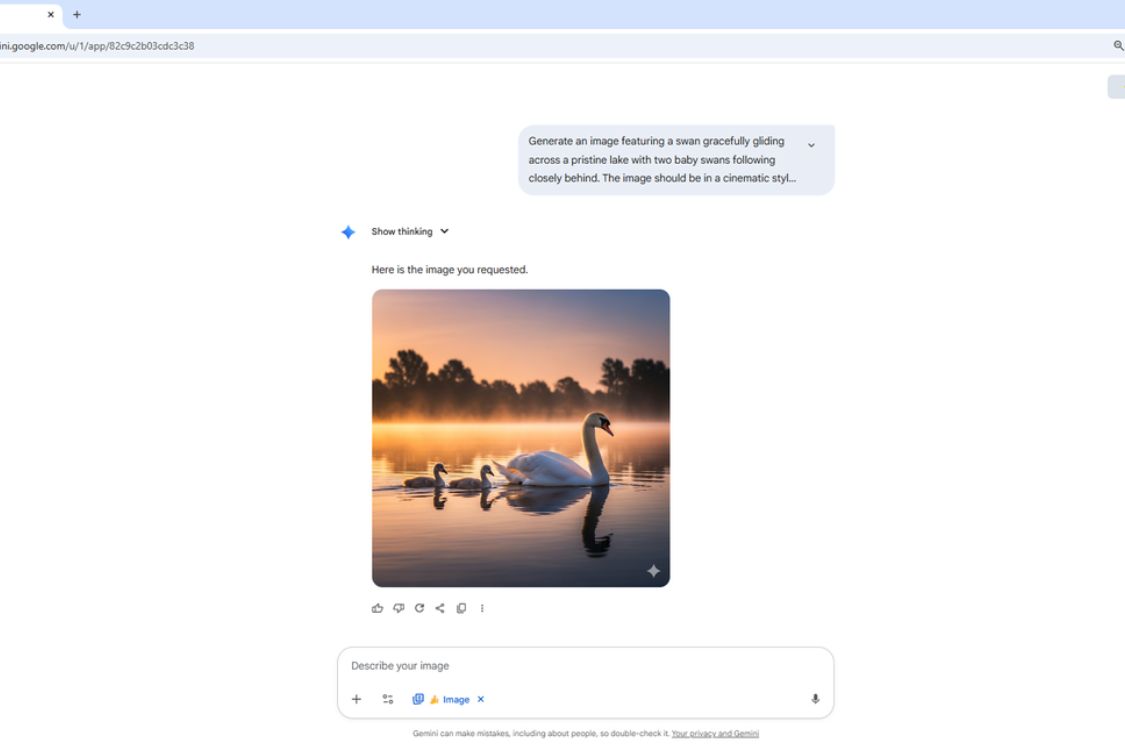1125x750 pixels.
Task: Open a new browser tab
Action: 77,14
